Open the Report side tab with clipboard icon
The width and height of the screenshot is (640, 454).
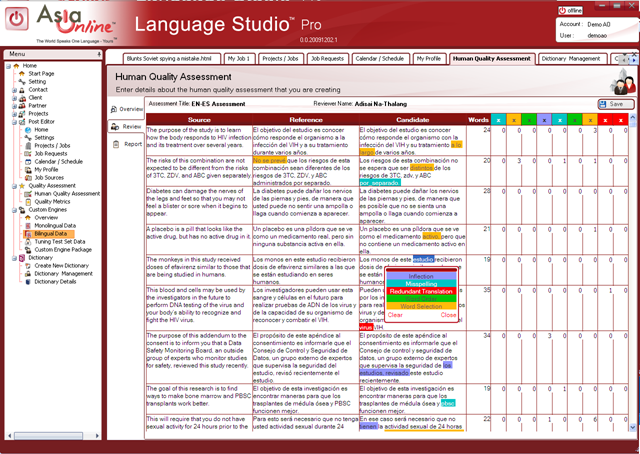[127, 144]
